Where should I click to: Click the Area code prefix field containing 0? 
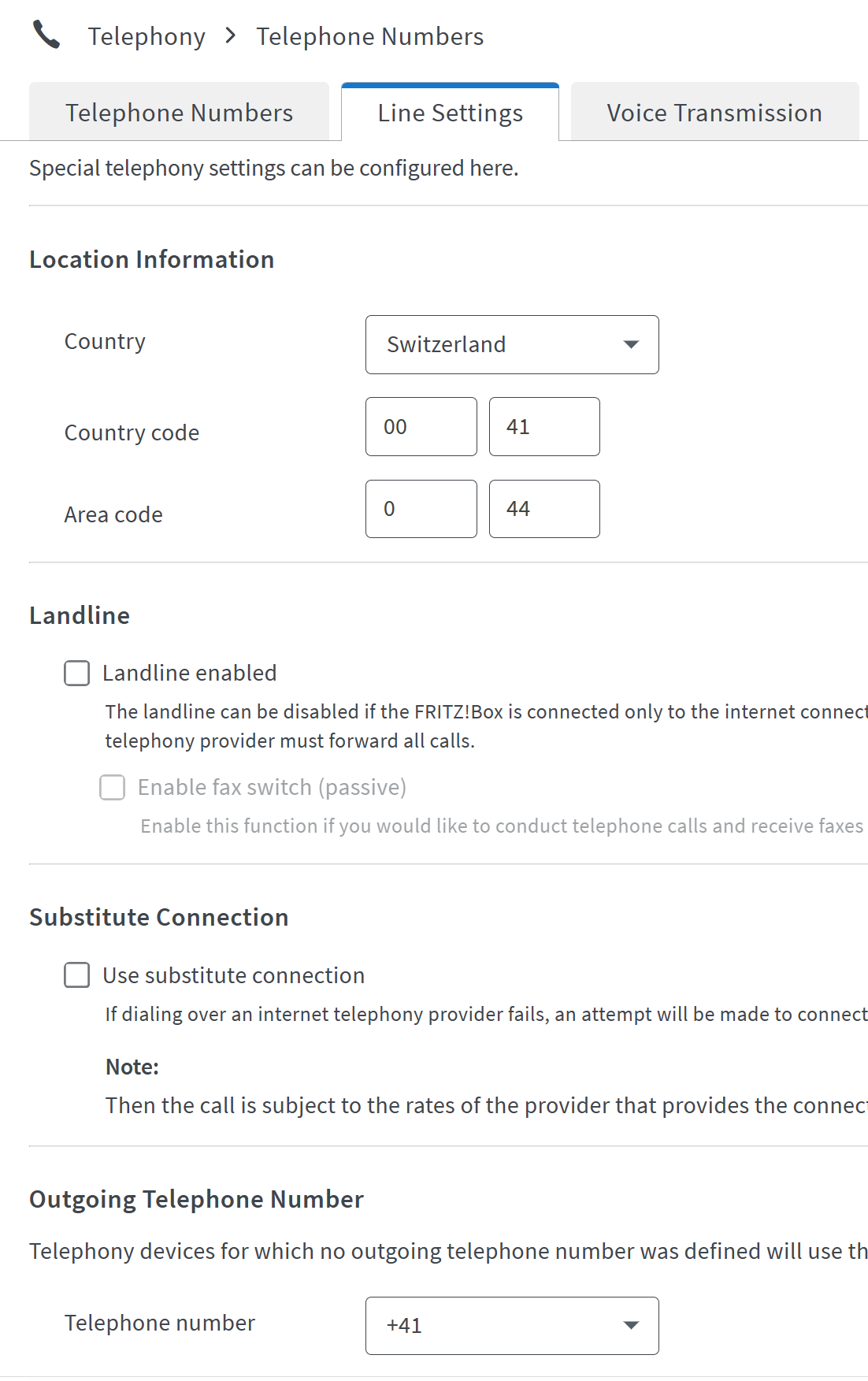(421, 509)
